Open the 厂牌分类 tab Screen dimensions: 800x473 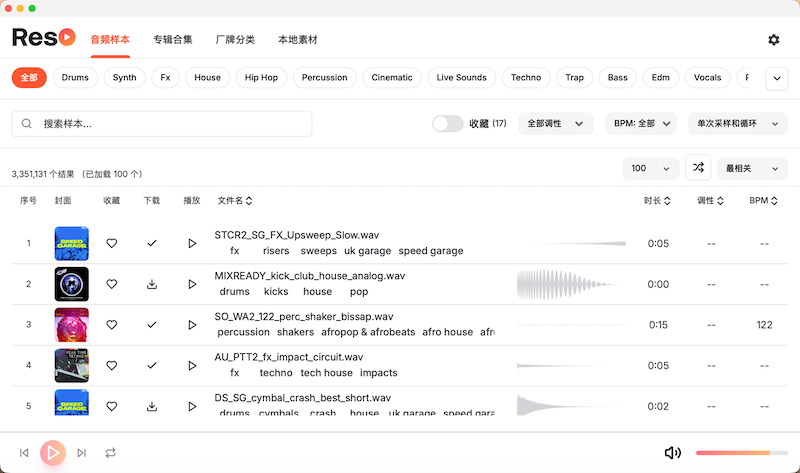[x=235, y=40]
